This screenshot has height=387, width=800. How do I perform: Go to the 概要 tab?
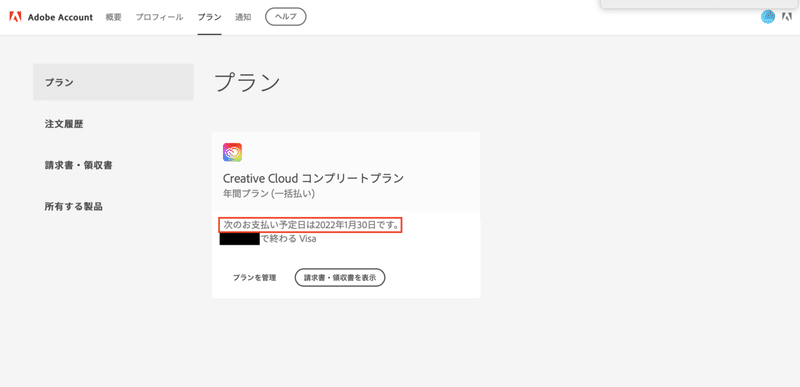click(113, 17)
